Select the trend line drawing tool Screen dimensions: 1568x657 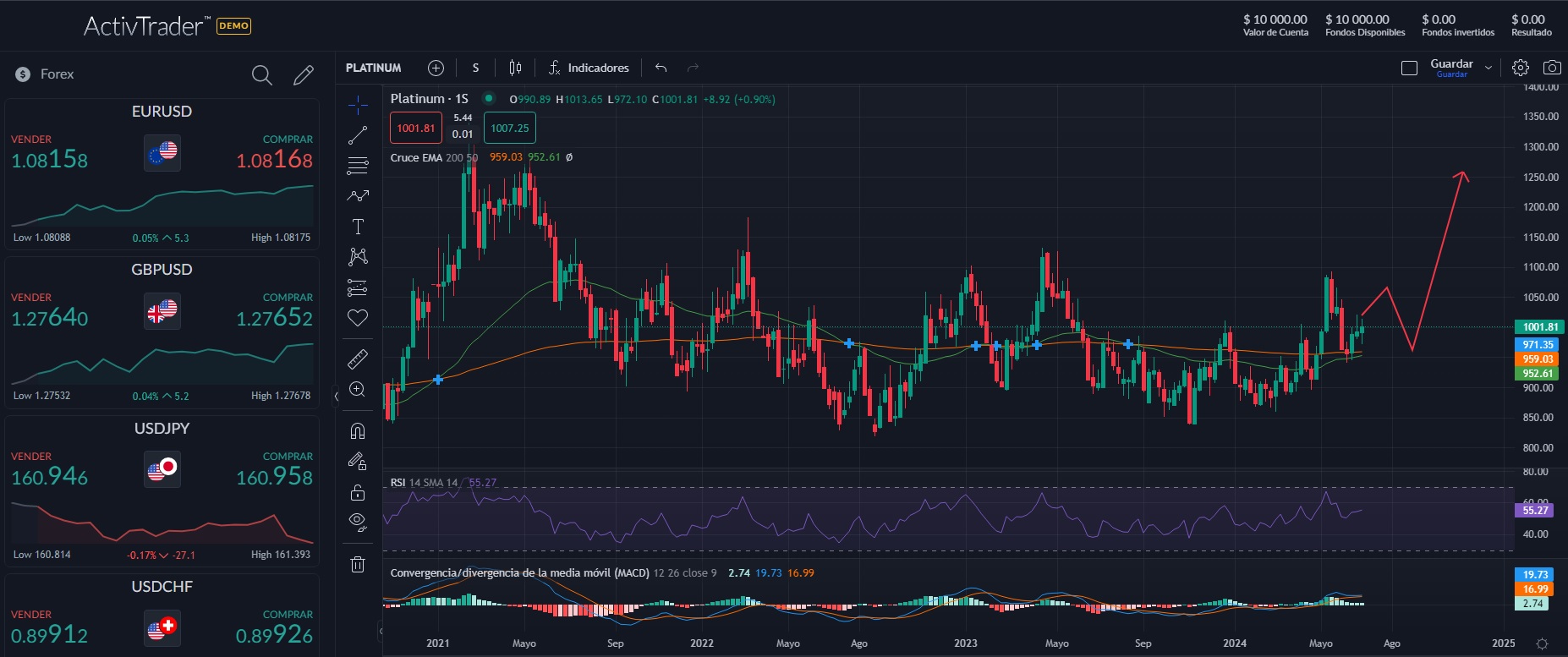pos(358,135)
